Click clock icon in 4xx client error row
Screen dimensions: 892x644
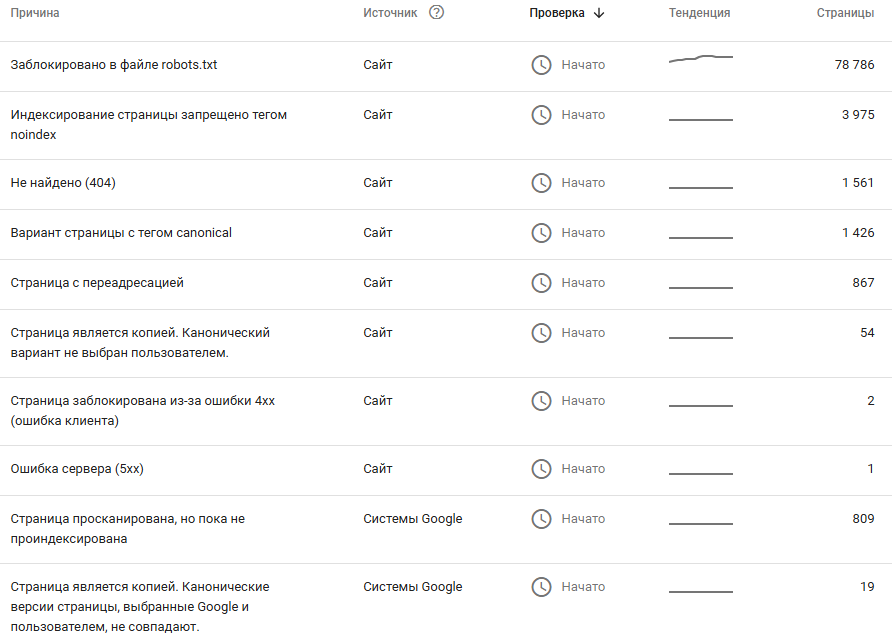[x=541, y=401]
